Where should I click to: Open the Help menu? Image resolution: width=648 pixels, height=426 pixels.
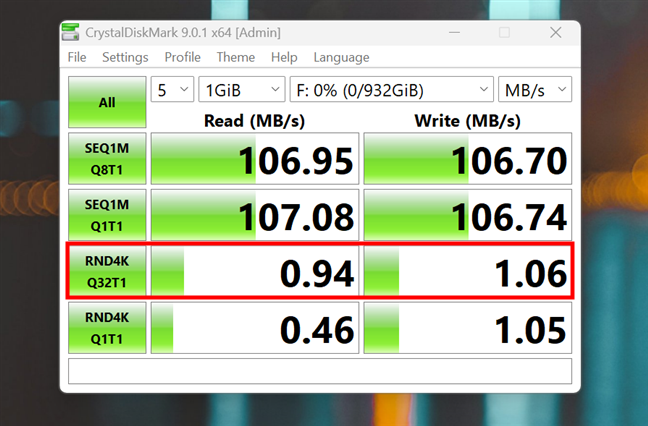(284, 57)
